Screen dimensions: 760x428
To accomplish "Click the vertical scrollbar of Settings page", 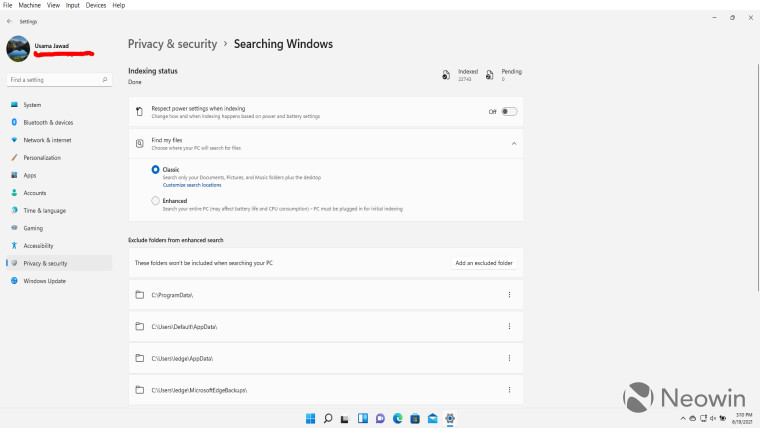I will 758,177.
